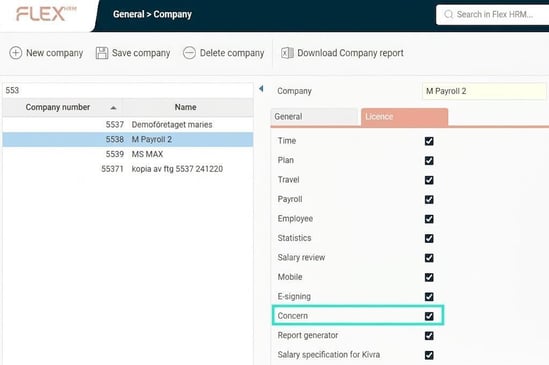Click the Mobile label text
Viewport: 549px width, 365px height.
click(290, 277)
